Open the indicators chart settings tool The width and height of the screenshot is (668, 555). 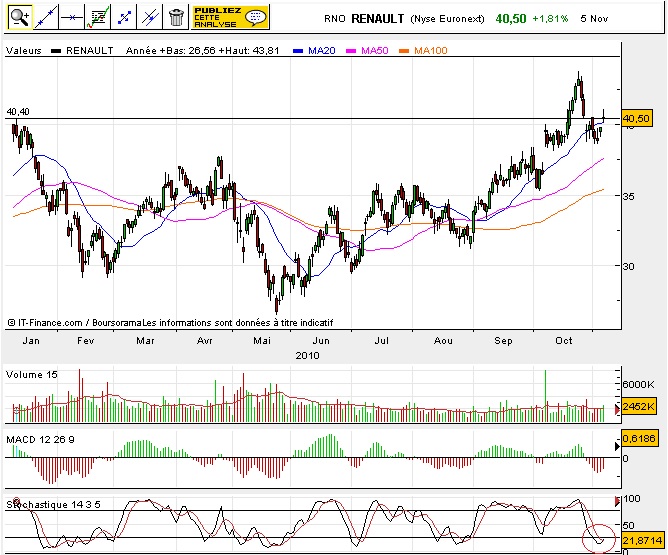(x=98, y=17)
